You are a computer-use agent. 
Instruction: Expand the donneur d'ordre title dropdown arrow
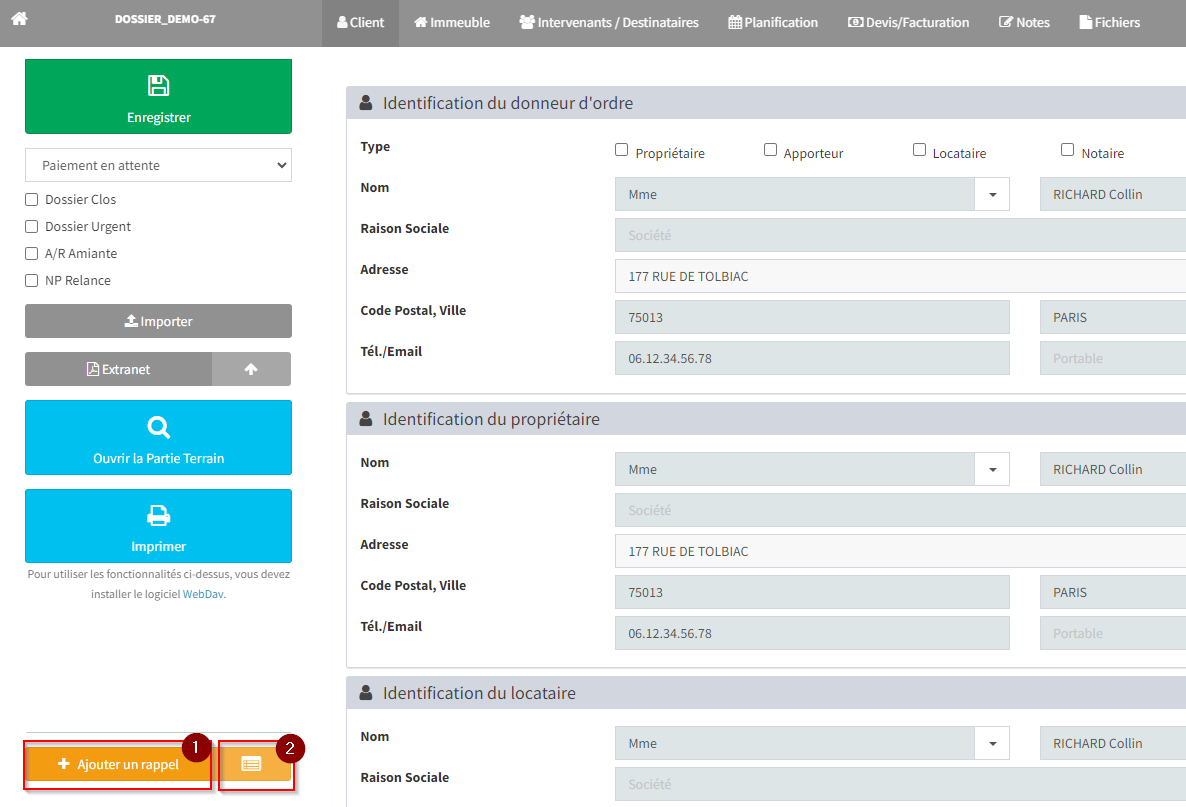[992, 195]
